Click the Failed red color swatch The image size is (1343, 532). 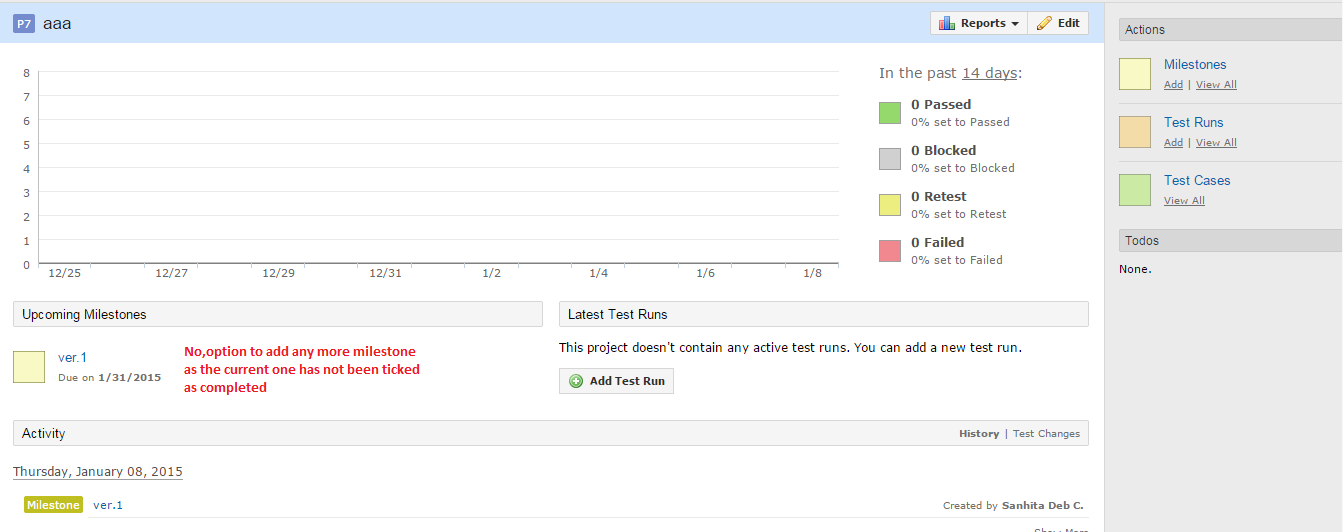(x=890, y=251)
